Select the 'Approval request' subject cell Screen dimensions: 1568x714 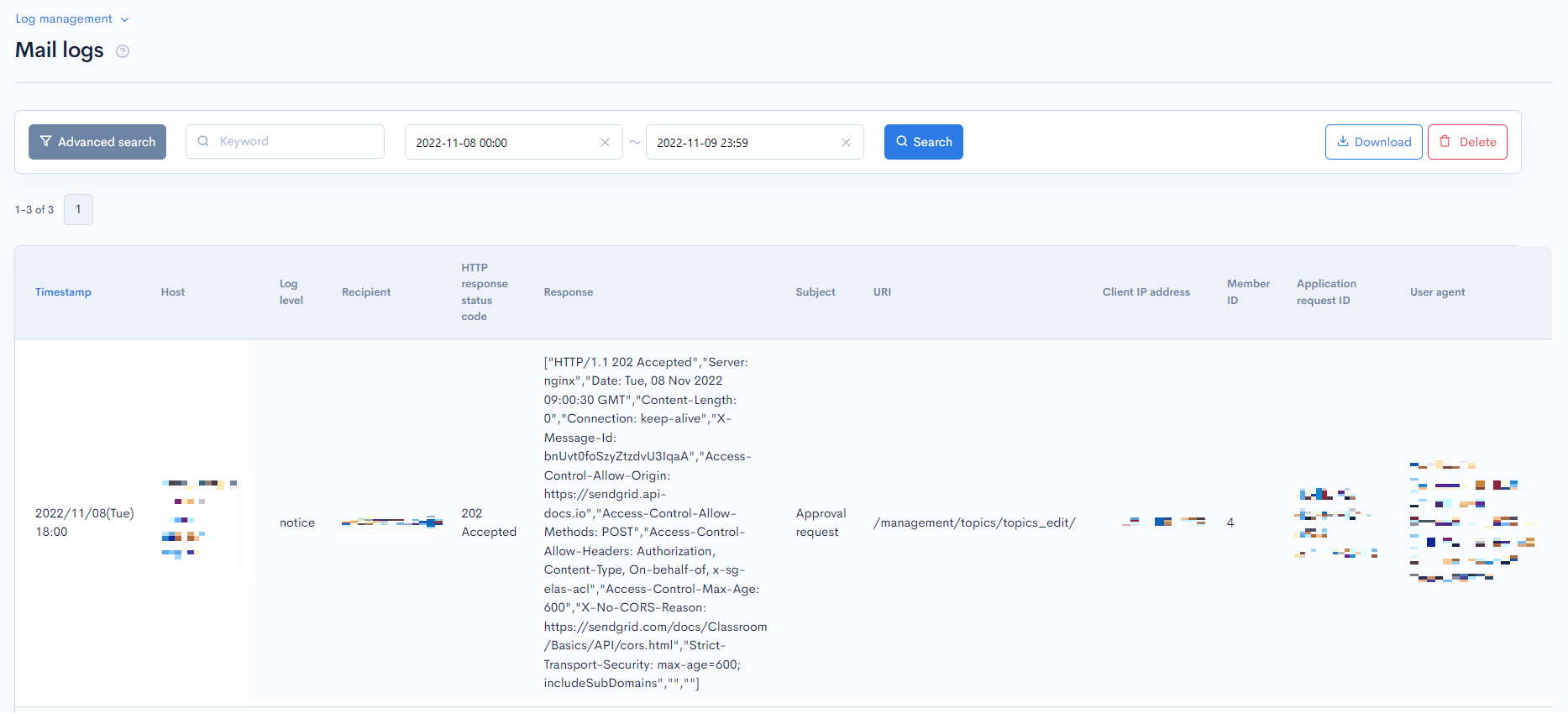[x=821, y=522]
